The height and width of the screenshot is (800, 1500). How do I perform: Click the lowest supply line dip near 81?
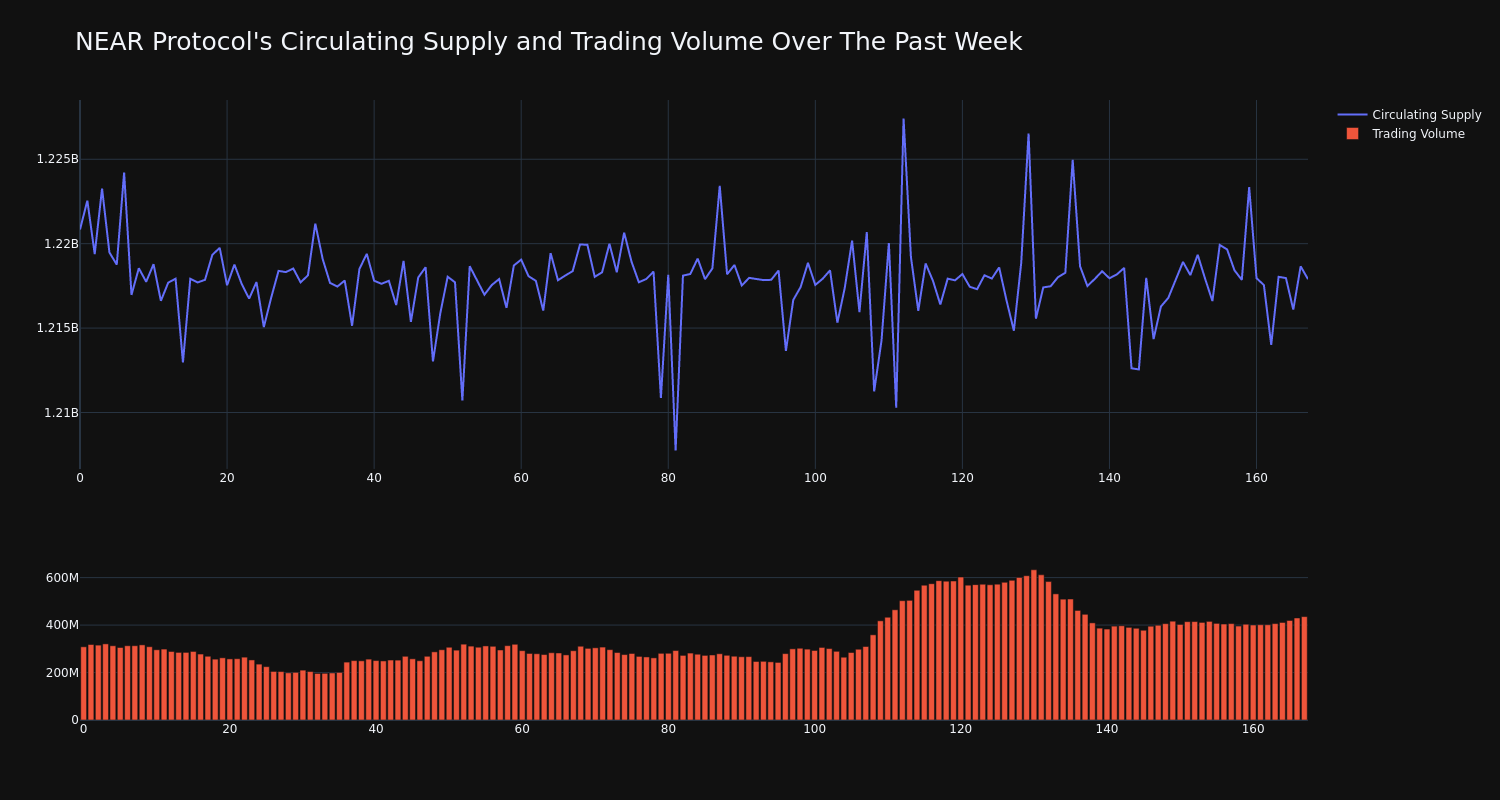pos(675,450)
